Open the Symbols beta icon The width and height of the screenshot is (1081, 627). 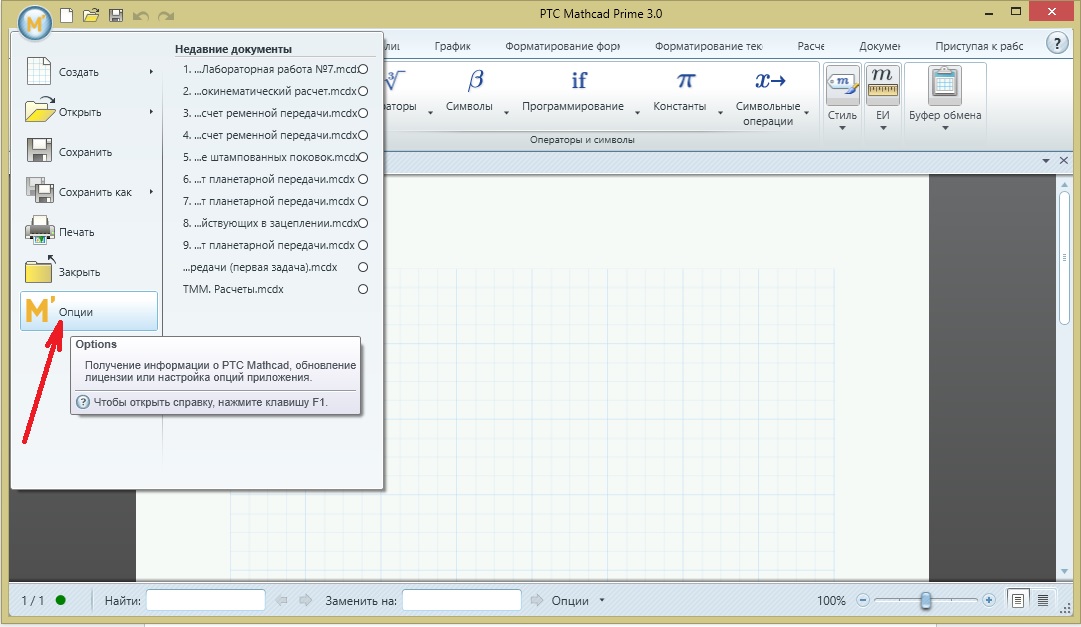(x=476, y=81)
